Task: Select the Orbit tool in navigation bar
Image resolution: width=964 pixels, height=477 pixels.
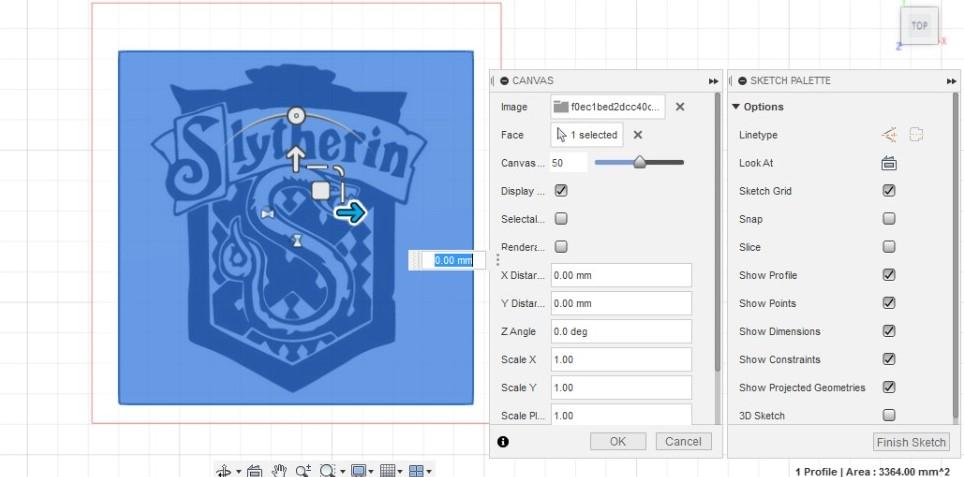Action: coord(224,471)
